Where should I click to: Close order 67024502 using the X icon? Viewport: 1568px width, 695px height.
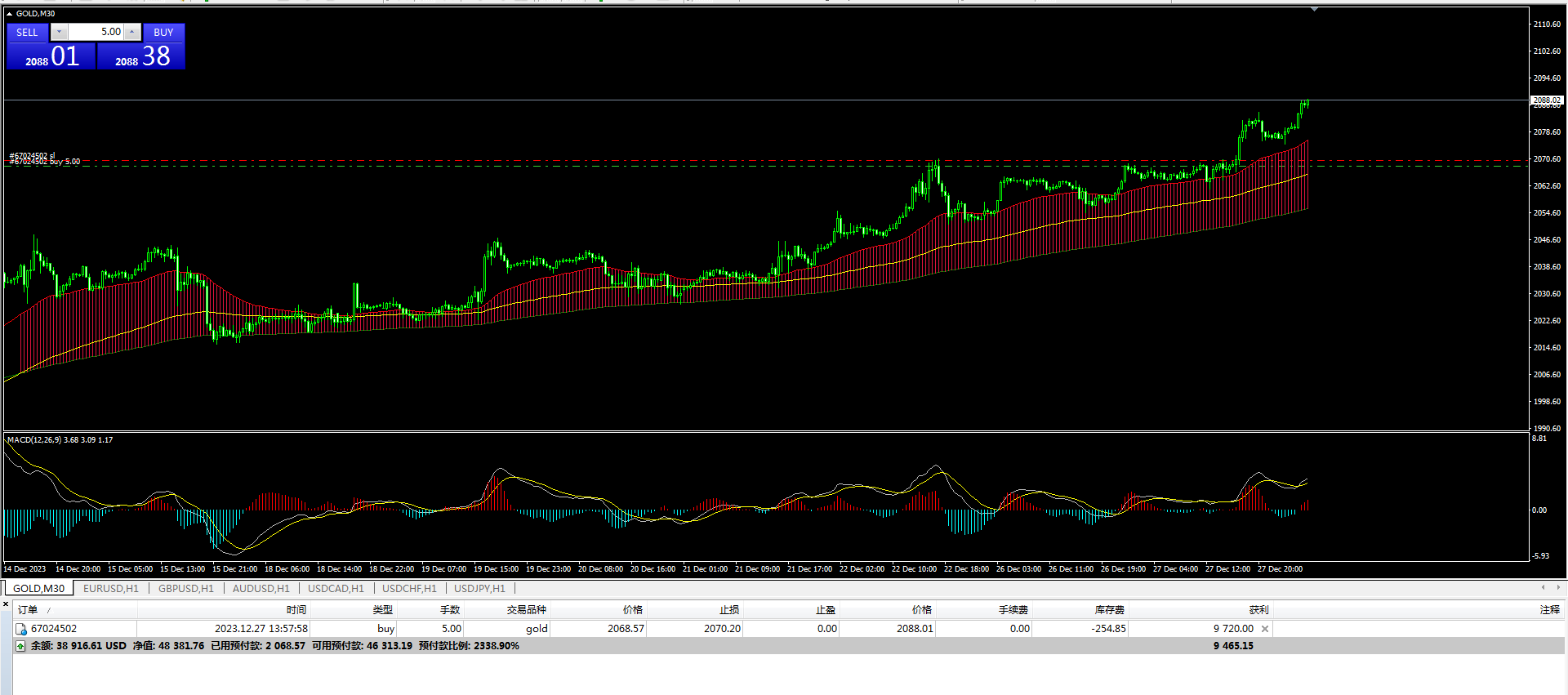(x=1265, y=629)
